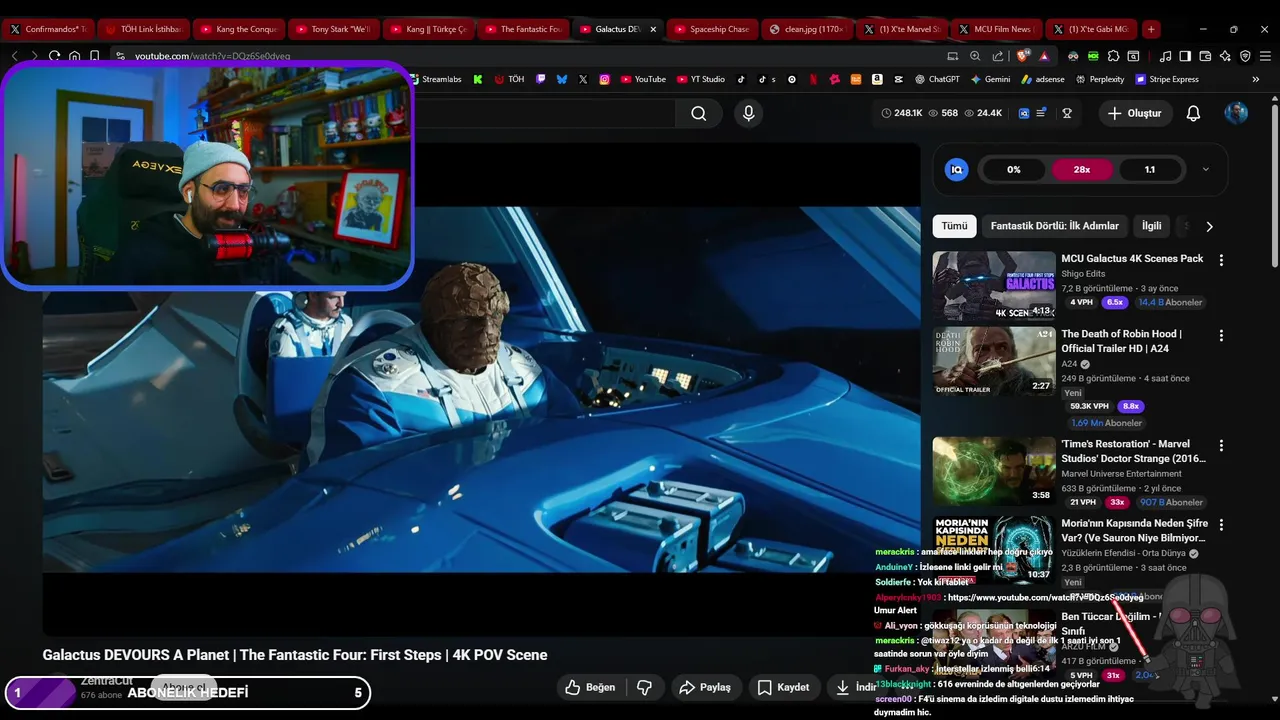
Task: Open the Kick bookmark icon
Action: tap(478, 79)
